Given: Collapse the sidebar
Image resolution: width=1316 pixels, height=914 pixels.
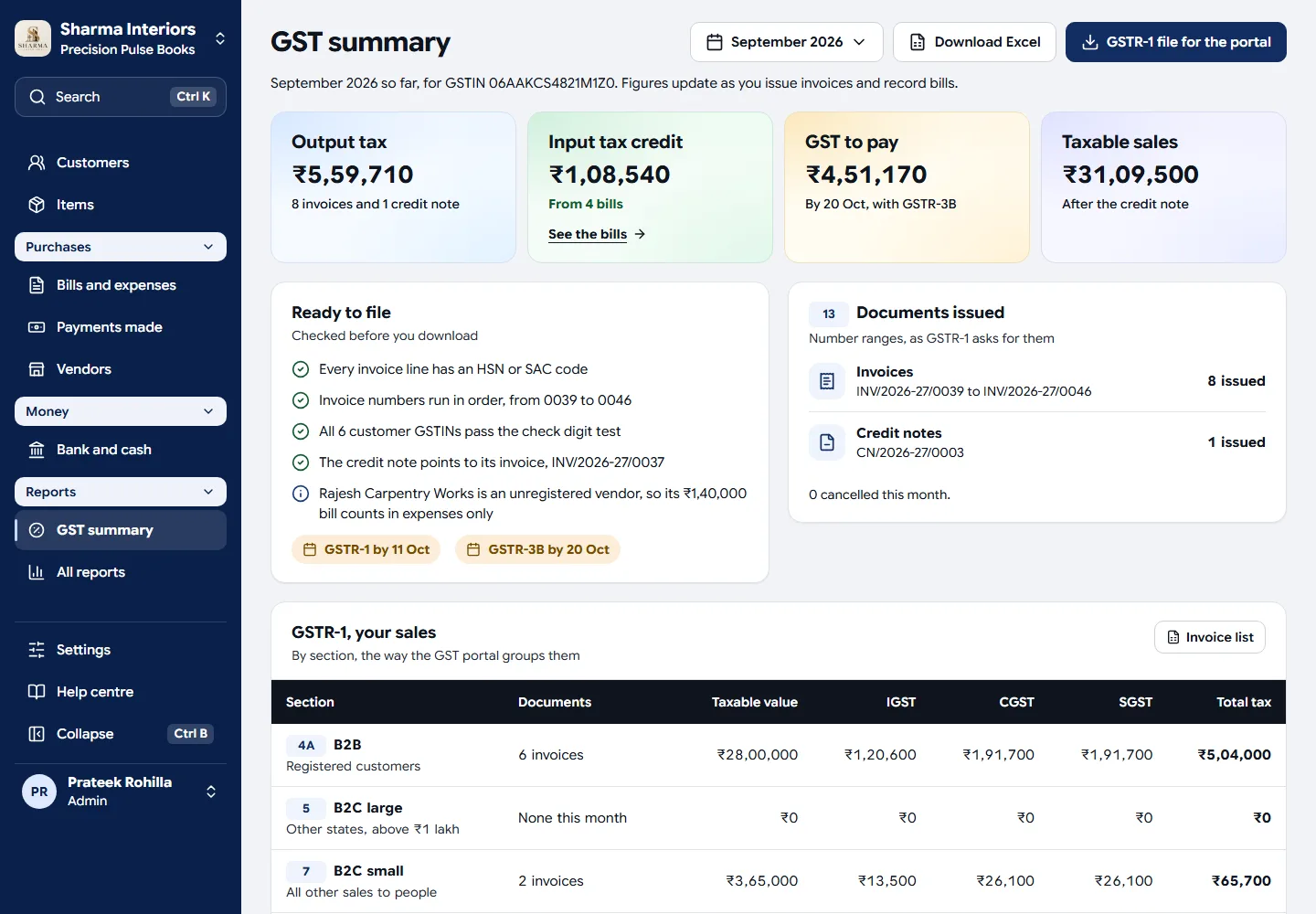Looking at the screenshot, I should click(x=121, y=734).
